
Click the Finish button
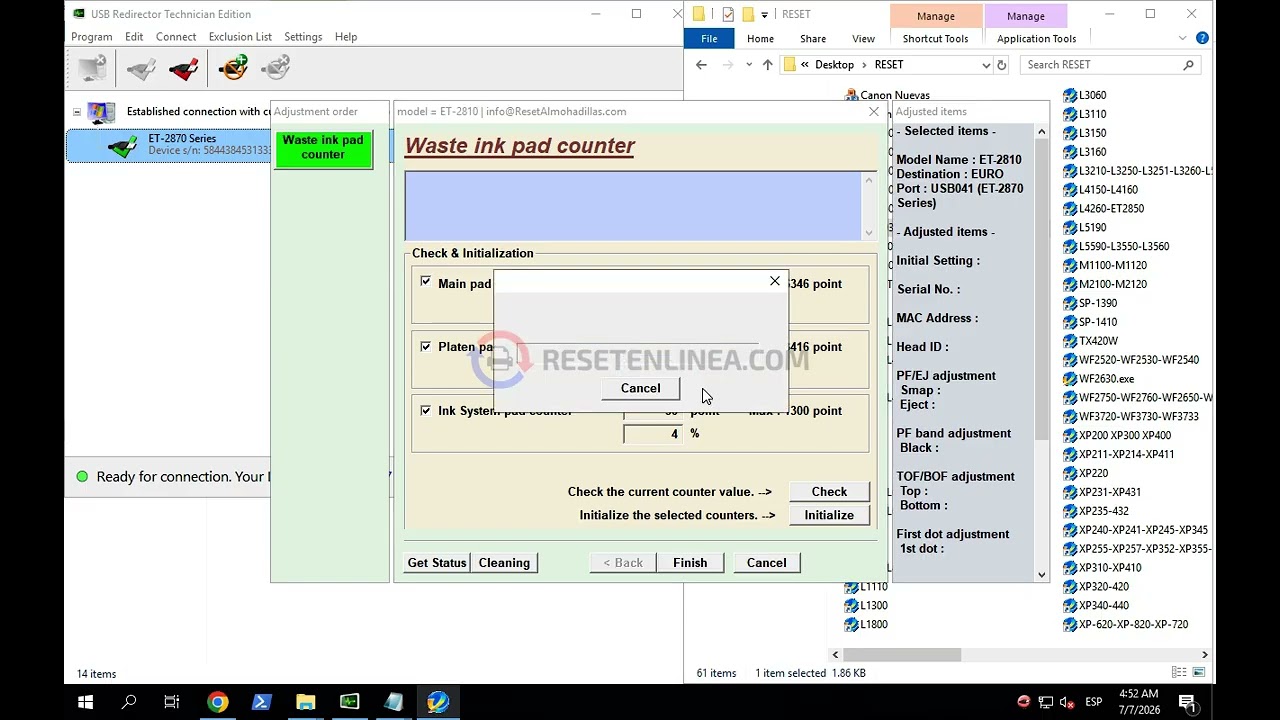pyautogui.click(x=690, y=563)
